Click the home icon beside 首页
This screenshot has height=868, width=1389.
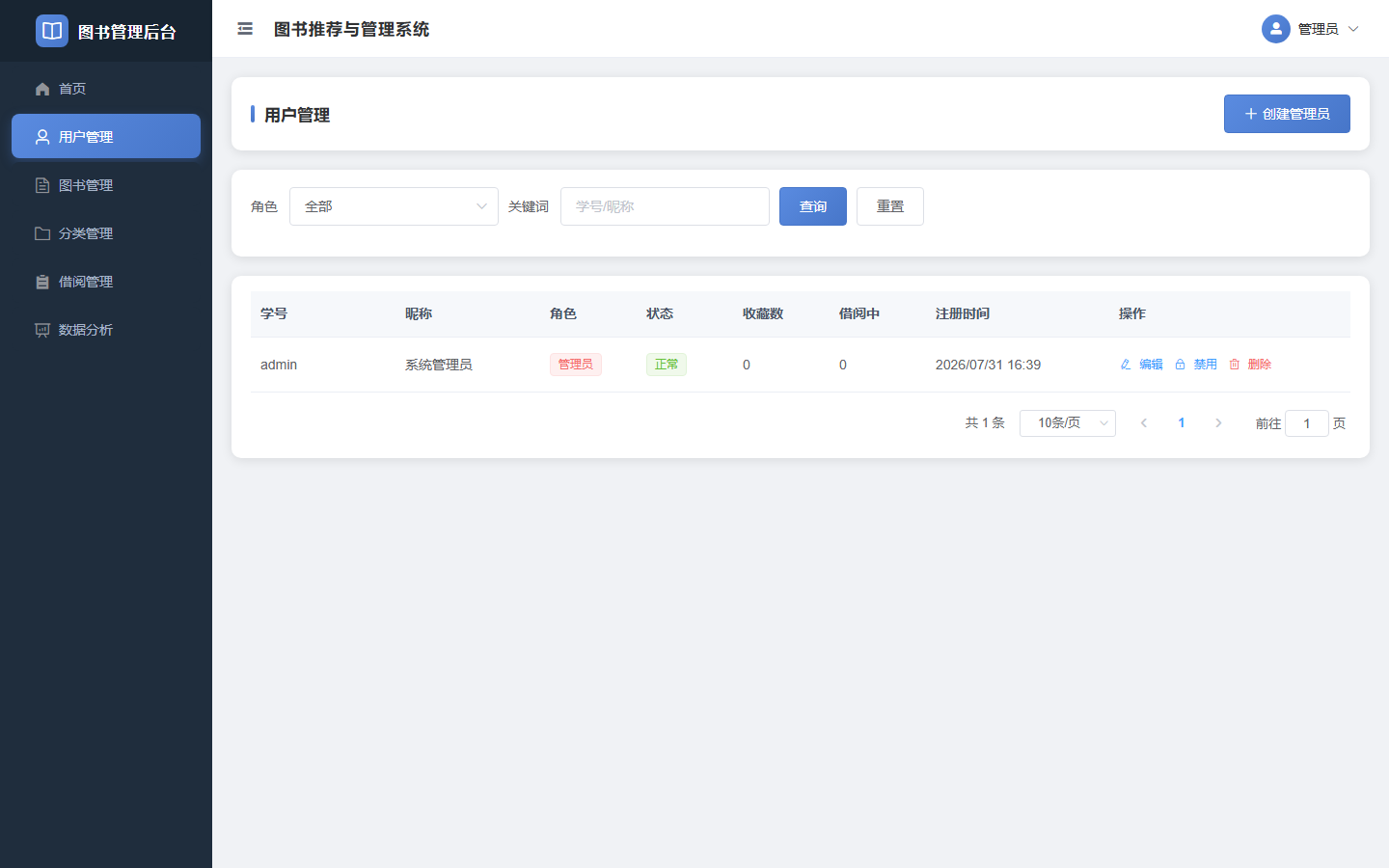point(42,89)
